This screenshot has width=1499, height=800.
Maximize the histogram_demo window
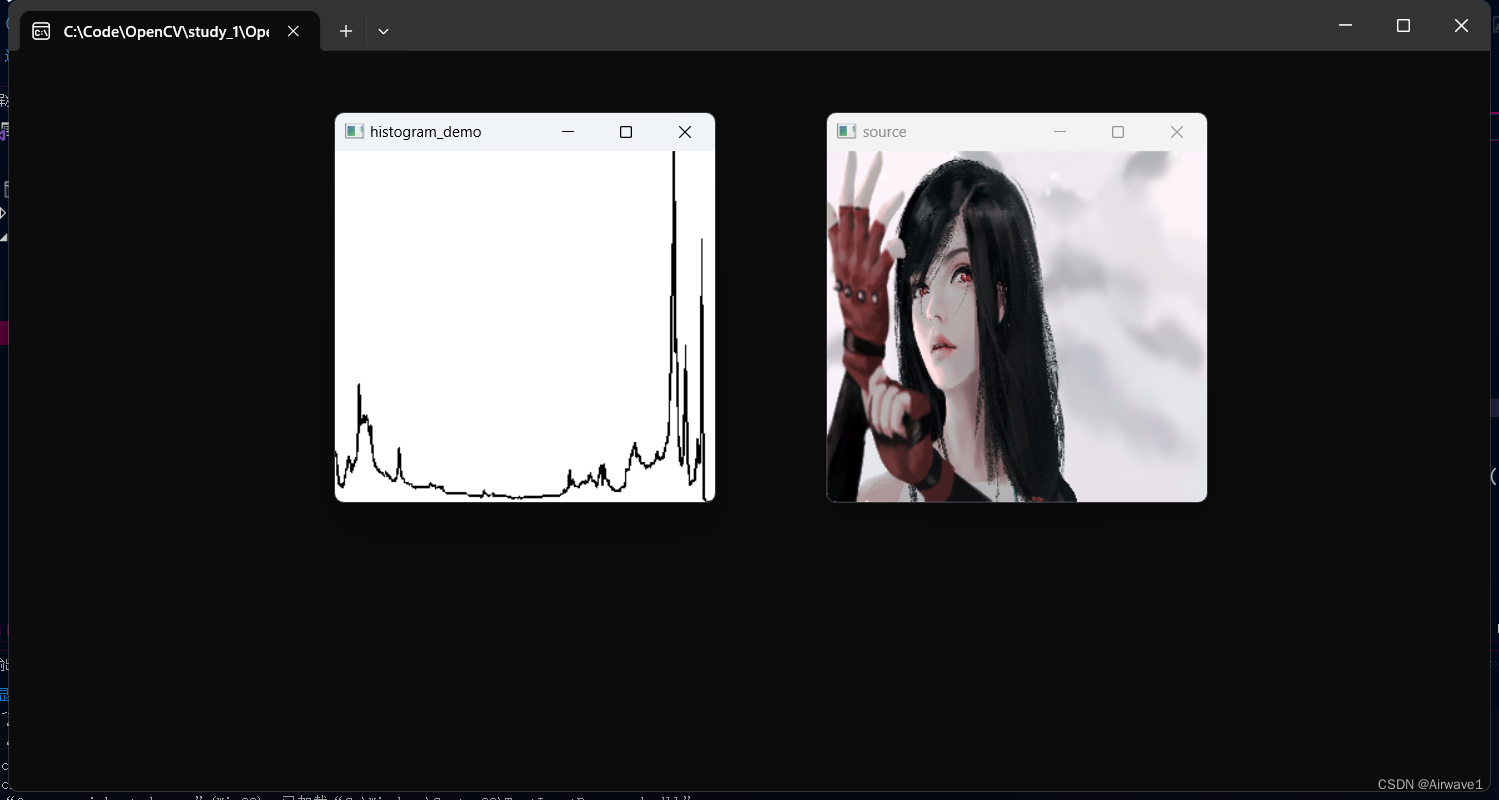pyautogui.click(x=626, y=132)
